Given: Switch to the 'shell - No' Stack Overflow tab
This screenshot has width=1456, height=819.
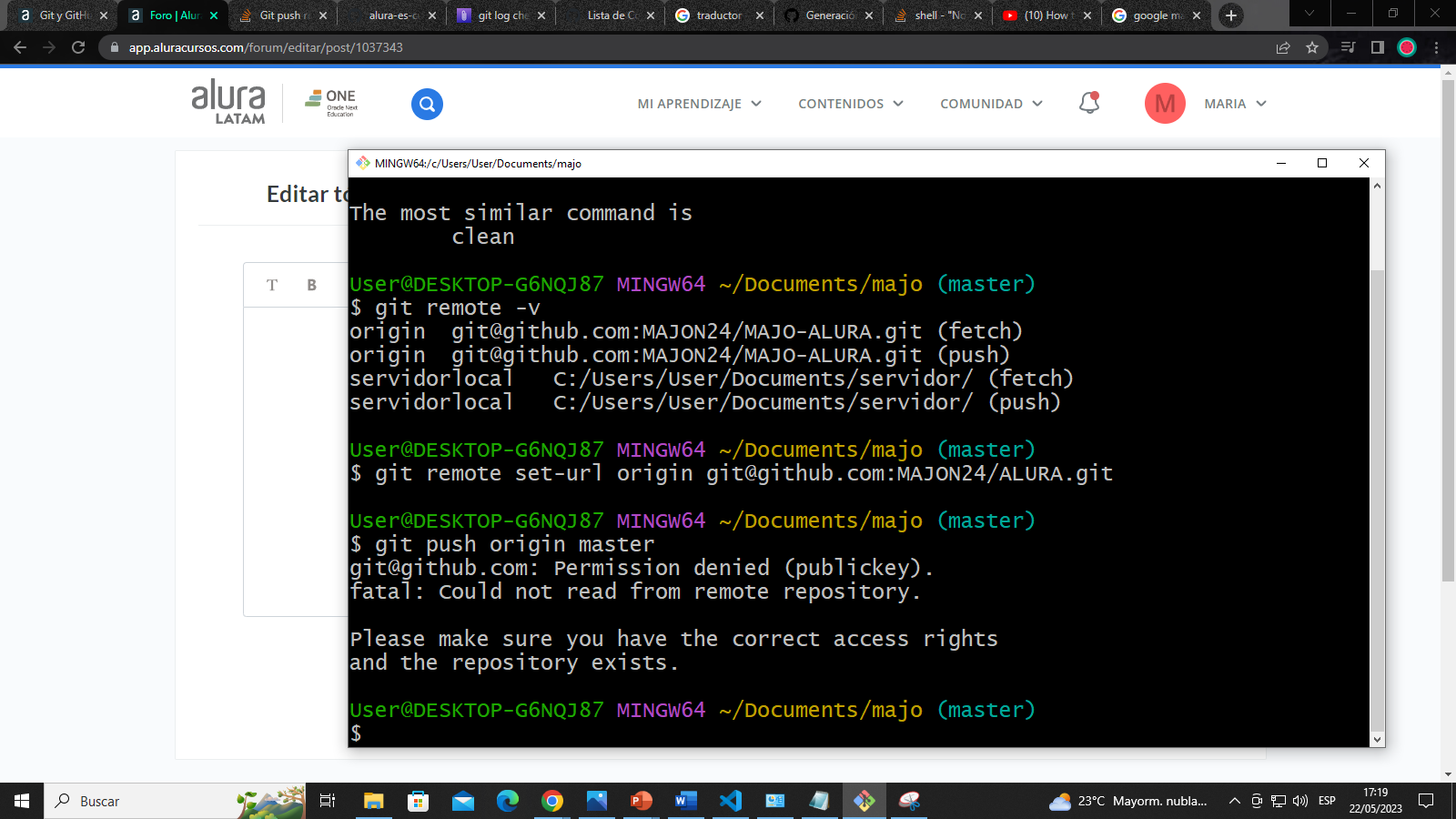Looking at the screenshot, I should tap(937, 15).
